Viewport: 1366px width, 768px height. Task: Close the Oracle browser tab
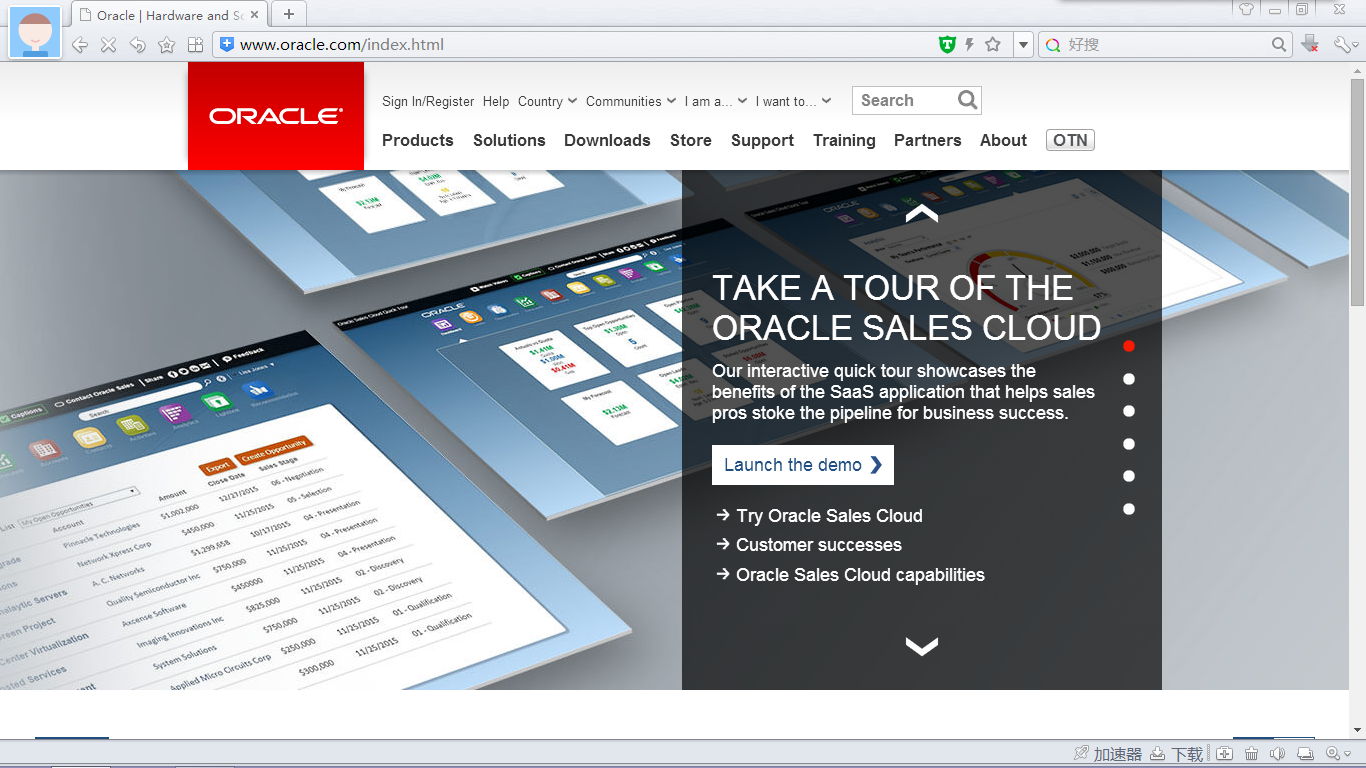pos(254,15)
